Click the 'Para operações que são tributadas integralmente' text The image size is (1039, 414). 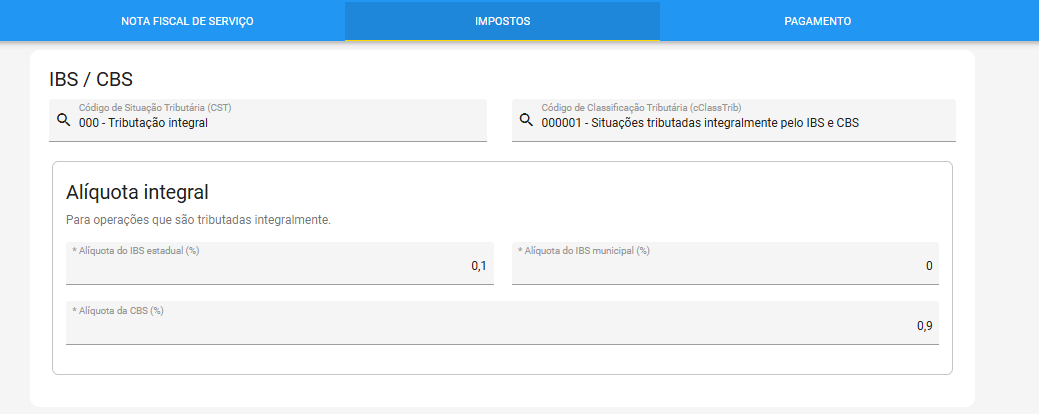click(198, 220)
